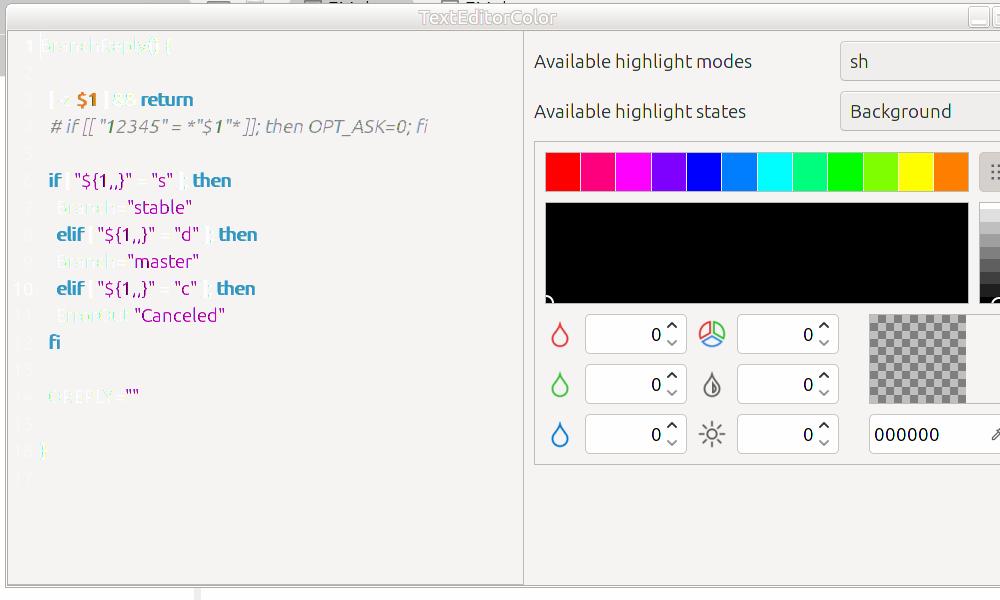Click the 000000 hex color field

[920, 435]
